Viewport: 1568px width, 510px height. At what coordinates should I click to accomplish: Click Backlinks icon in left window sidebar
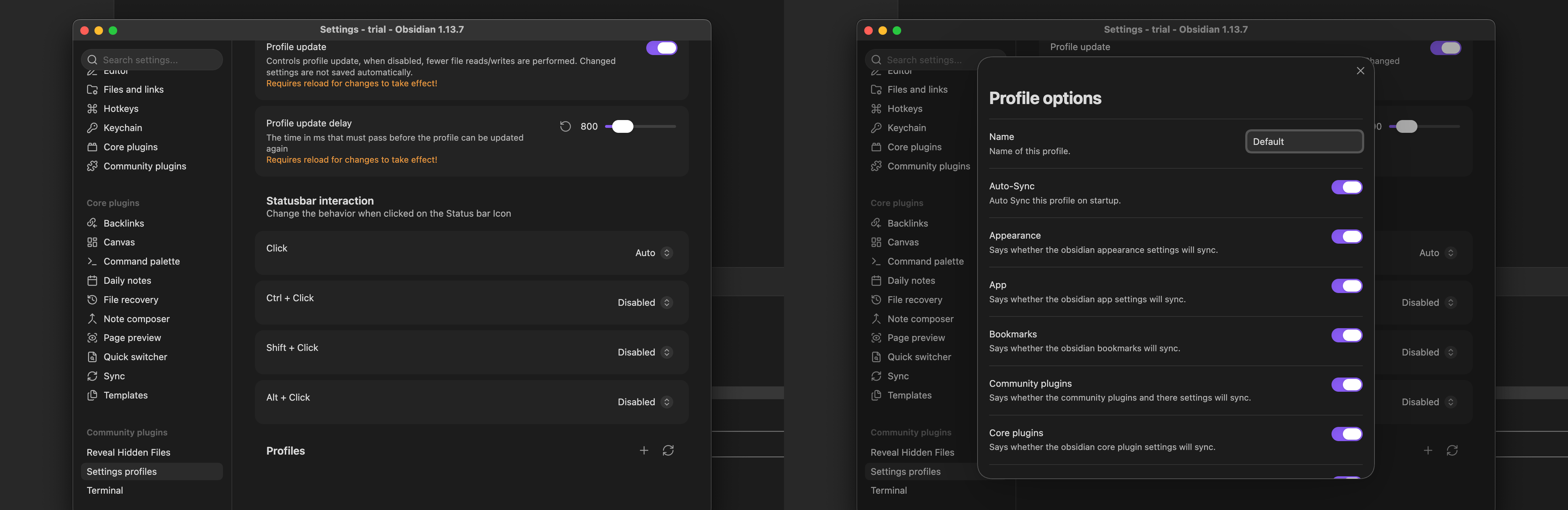92,223
